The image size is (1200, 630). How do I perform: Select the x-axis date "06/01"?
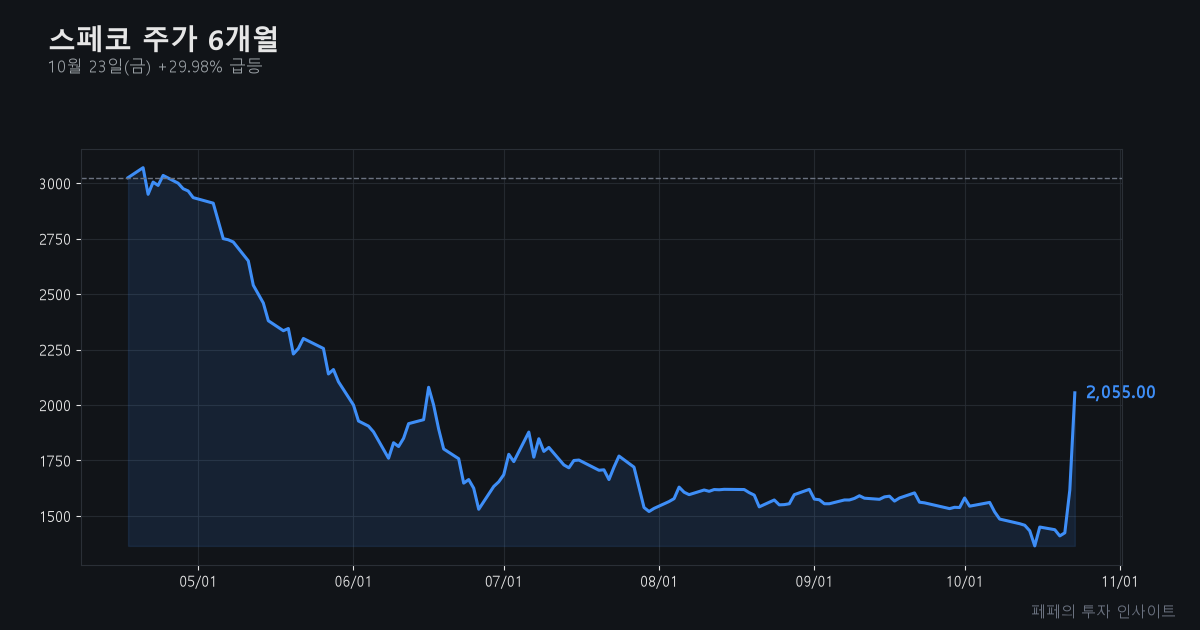[x=353, y=581]
